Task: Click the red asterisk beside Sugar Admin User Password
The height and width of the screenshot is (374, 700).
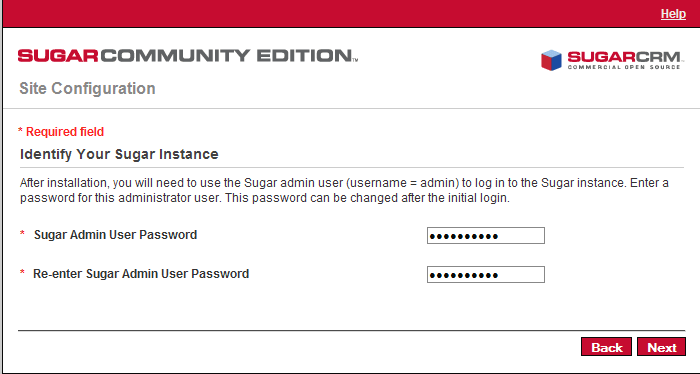Action: click(x=22, y=233)
